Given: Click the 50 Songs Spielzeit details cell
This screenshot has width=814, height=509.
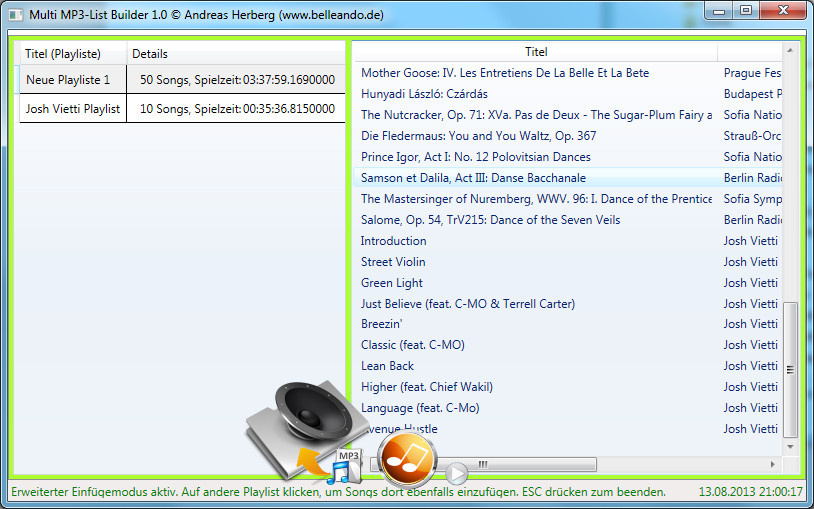Looking at the screenshot, I should (237, 79).
